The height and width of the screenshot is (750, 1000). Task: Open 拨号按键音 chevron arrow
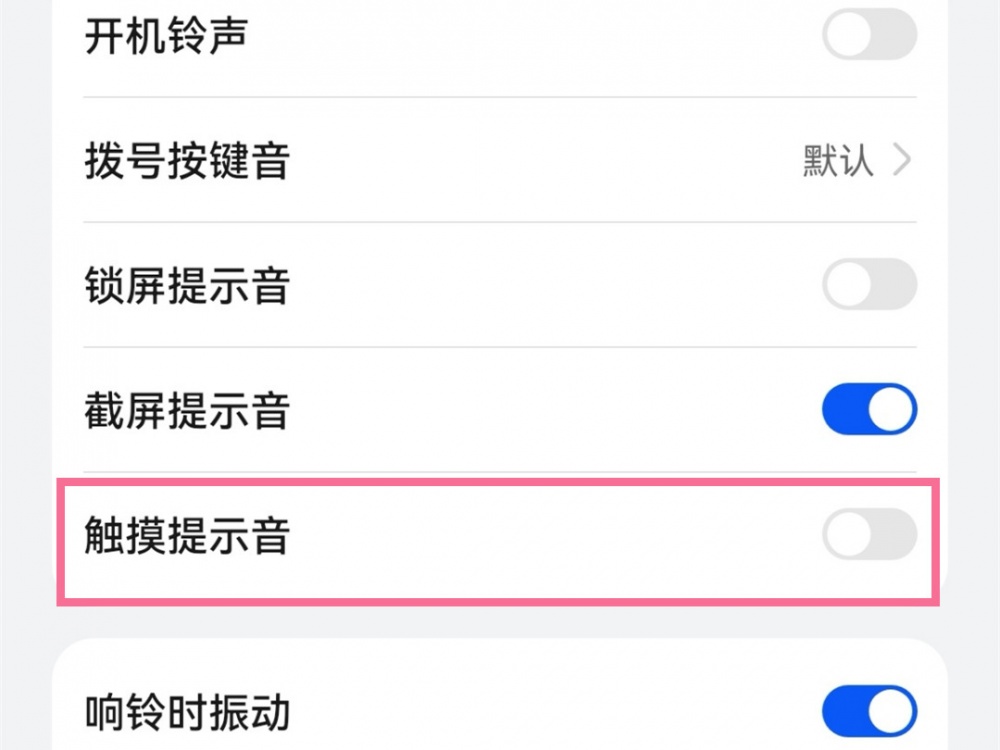click(902, 159)
